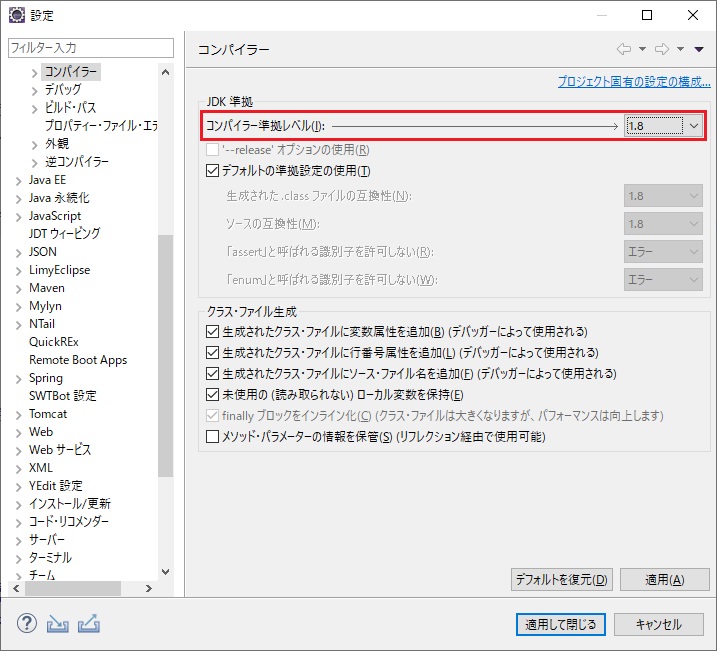This screenshot has width=717, height=651.
Task: Click 適用して閉じる button
Action: pos(561,624)
